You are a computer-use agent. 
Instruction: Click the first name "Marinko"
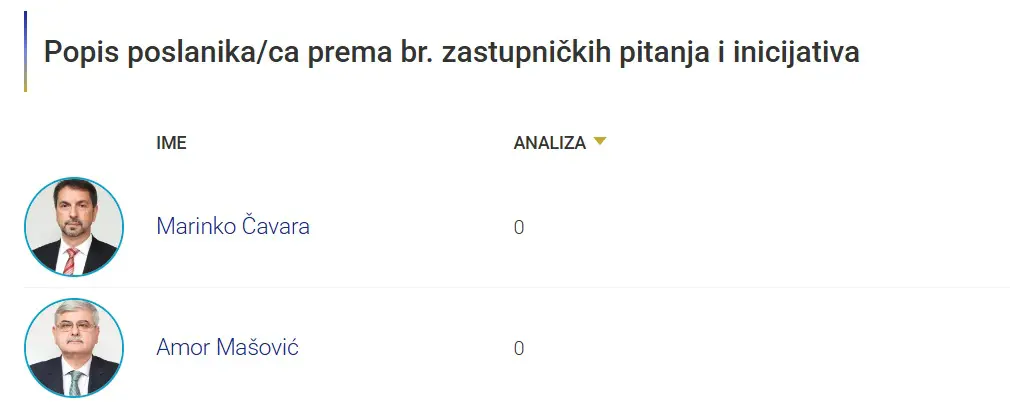pyautogui.click(x=197, y=227)
